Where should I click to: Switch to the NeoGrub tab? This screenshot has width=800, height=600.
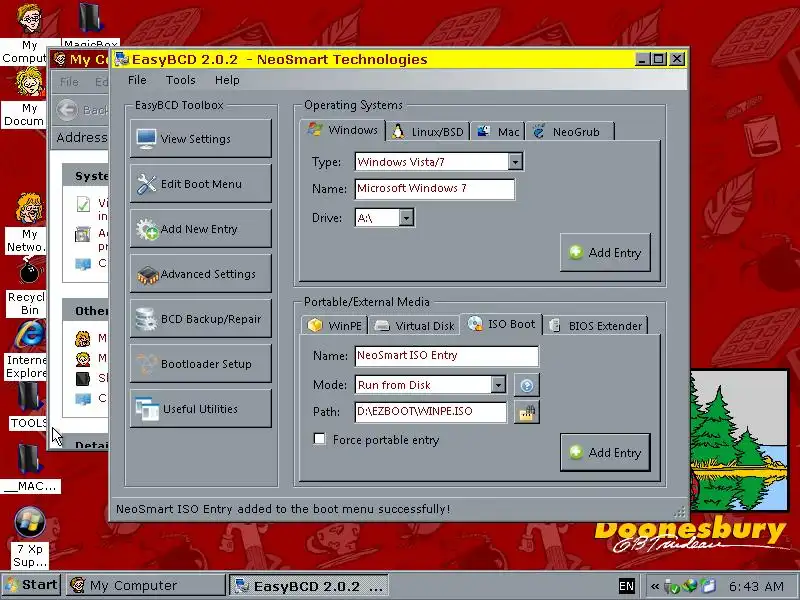click(569, 132)
